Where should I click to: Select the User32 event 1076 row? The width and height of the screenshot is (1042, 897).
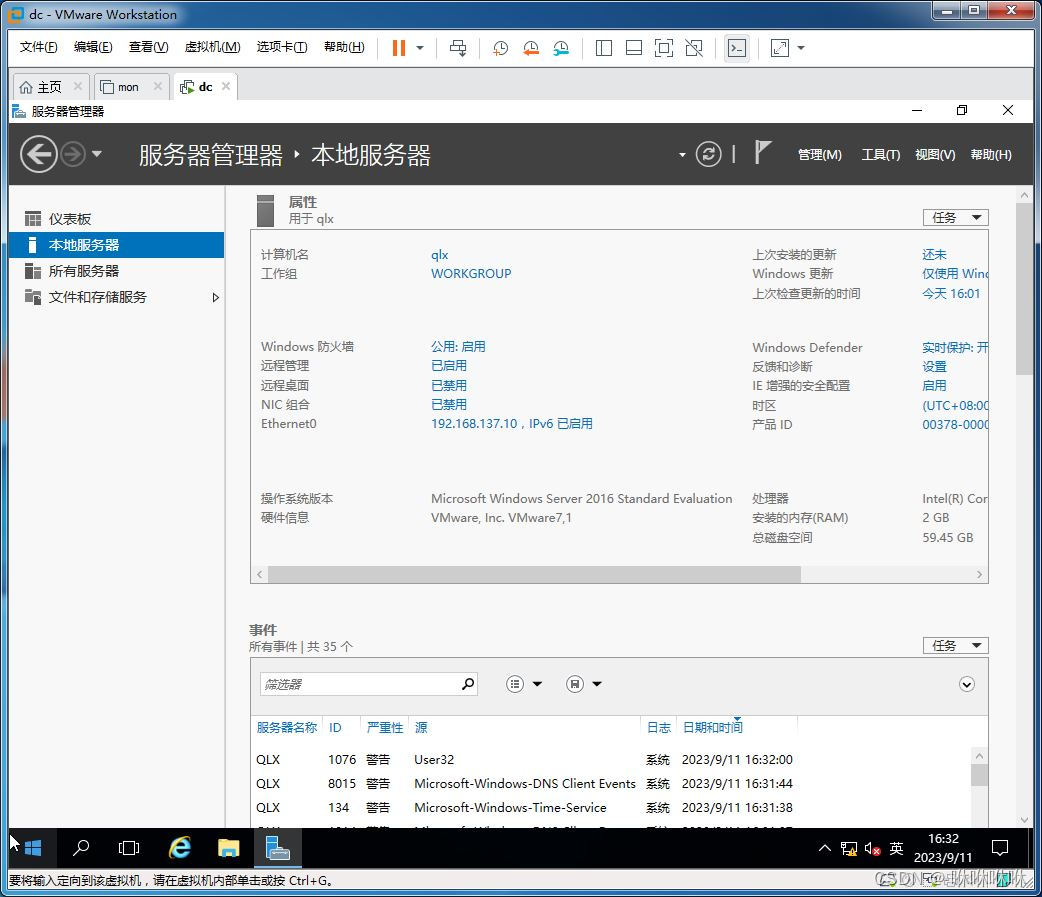pyautogui.click(x=611, y=759)
